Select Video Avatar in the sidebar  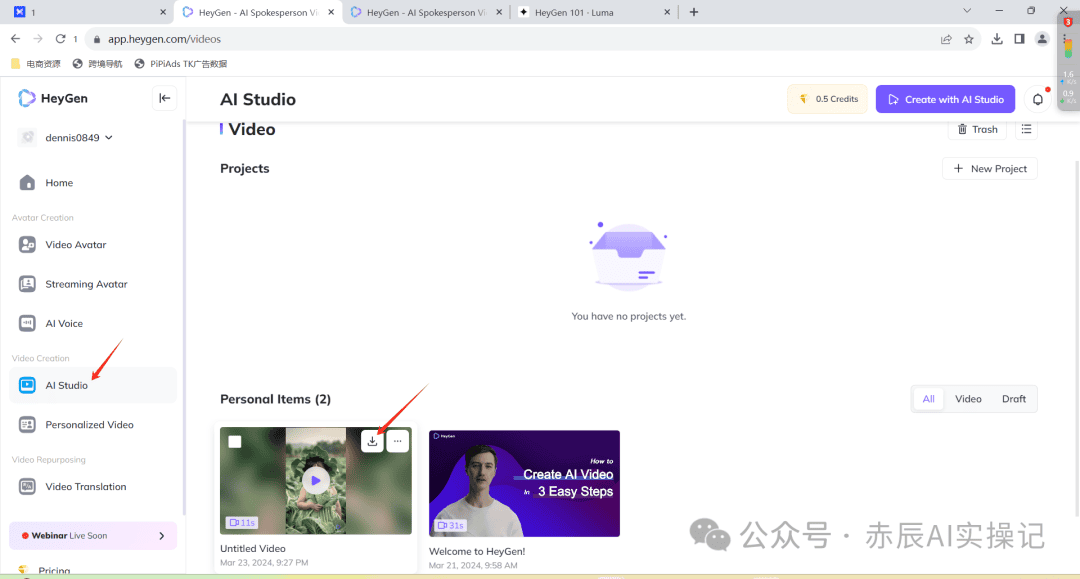pos(76,244)
